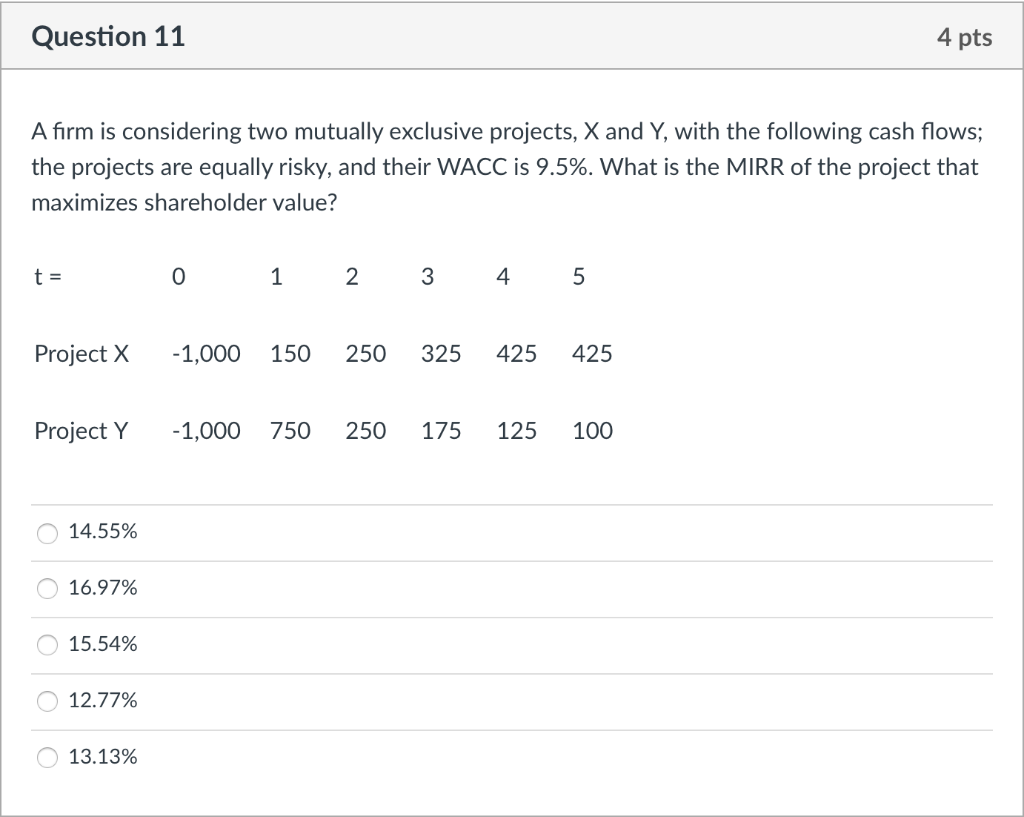Click the 12.77% answer choice text
The width and height of the screenshot is (1024, 817).
click(x=102, y=700)
